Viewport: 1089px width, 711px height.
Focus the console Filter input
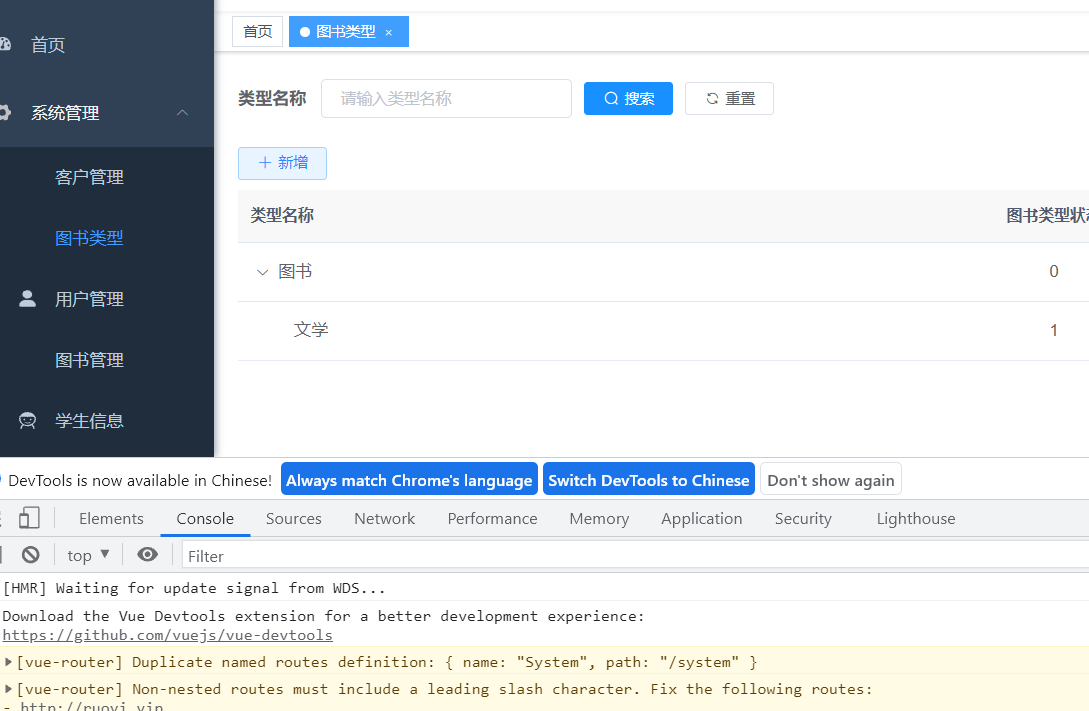635,556
